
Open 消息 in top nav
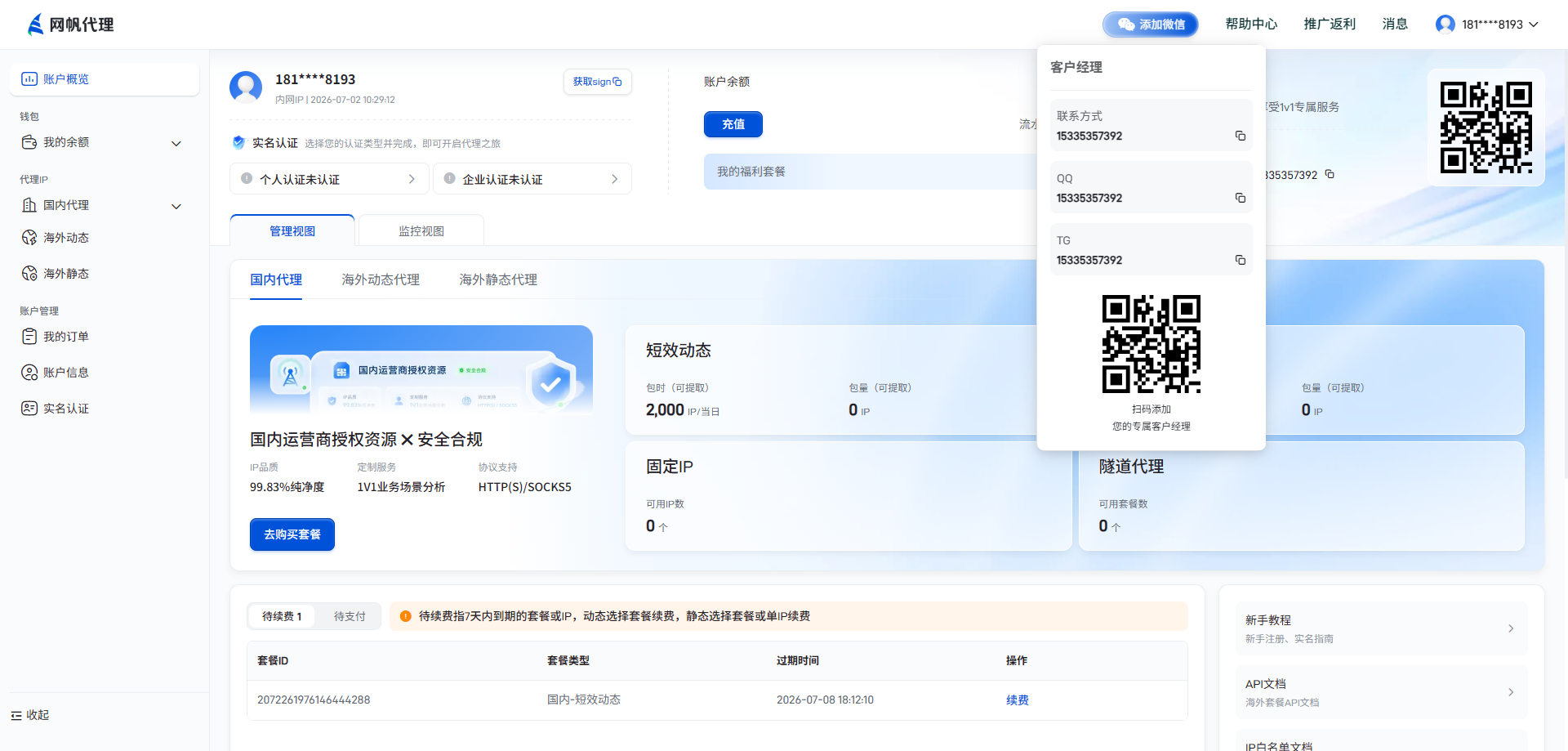(1395, 25)
